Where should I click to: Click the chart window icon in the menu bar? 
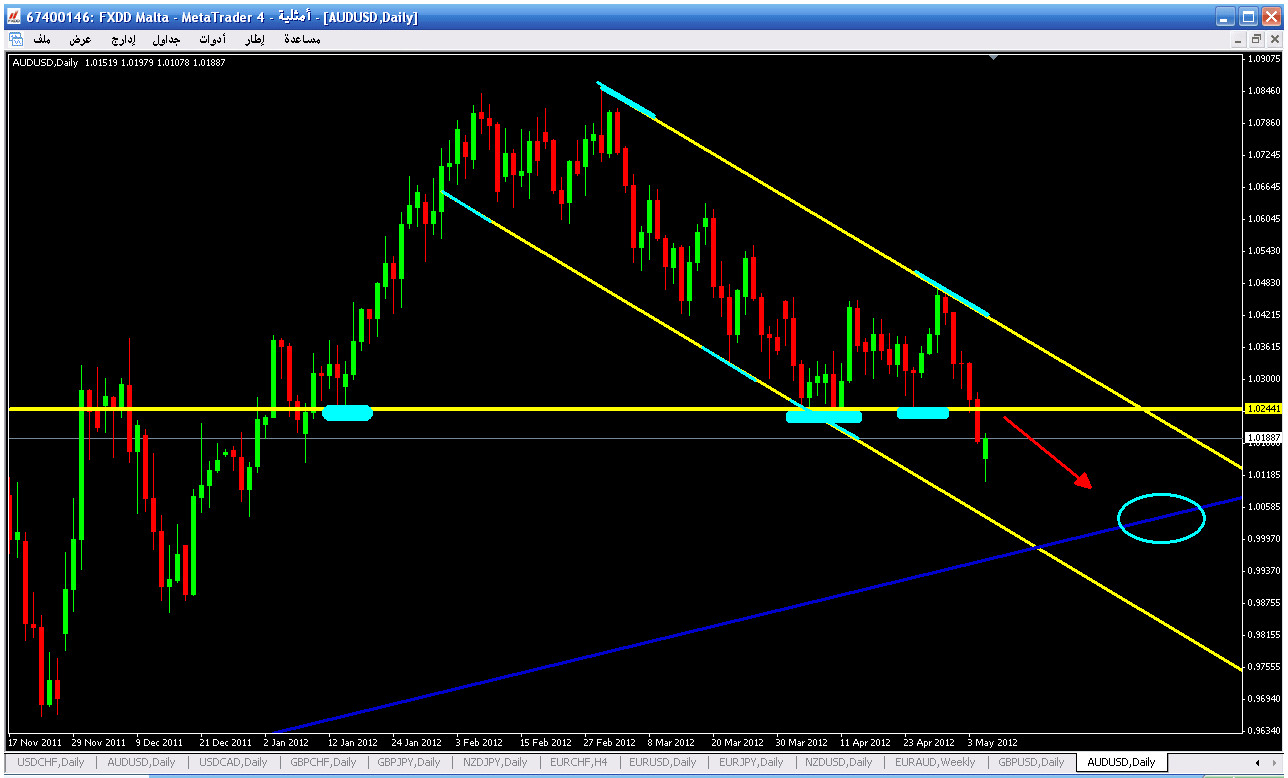point(15,39)
